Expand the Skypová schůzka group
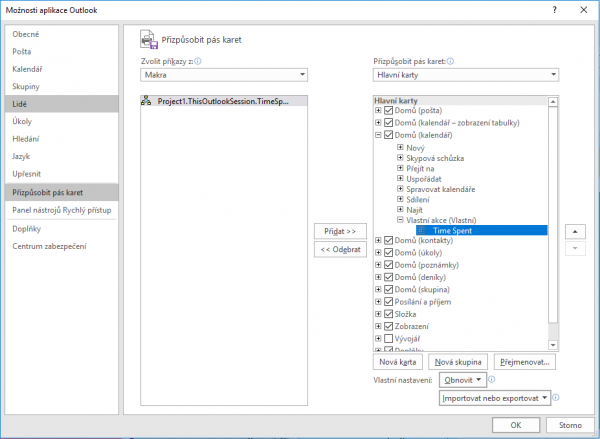600x439 pixels. pyautogui.click(x=400, y=158)
